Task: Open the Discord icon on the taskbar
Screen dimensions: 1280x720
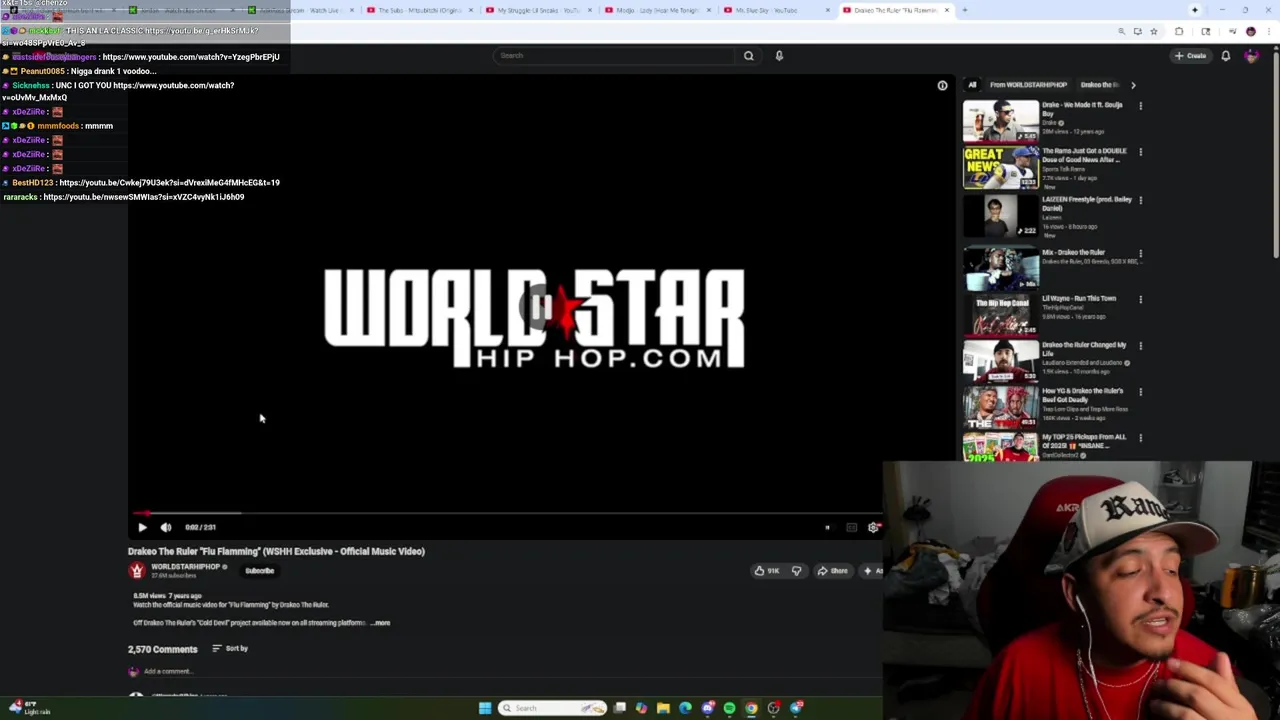Action: (x=708, y=708)
